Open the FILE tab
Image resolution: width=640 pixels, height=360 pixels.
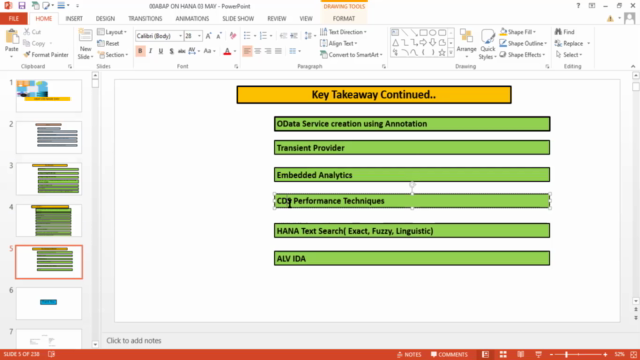(x=13, y=18)
